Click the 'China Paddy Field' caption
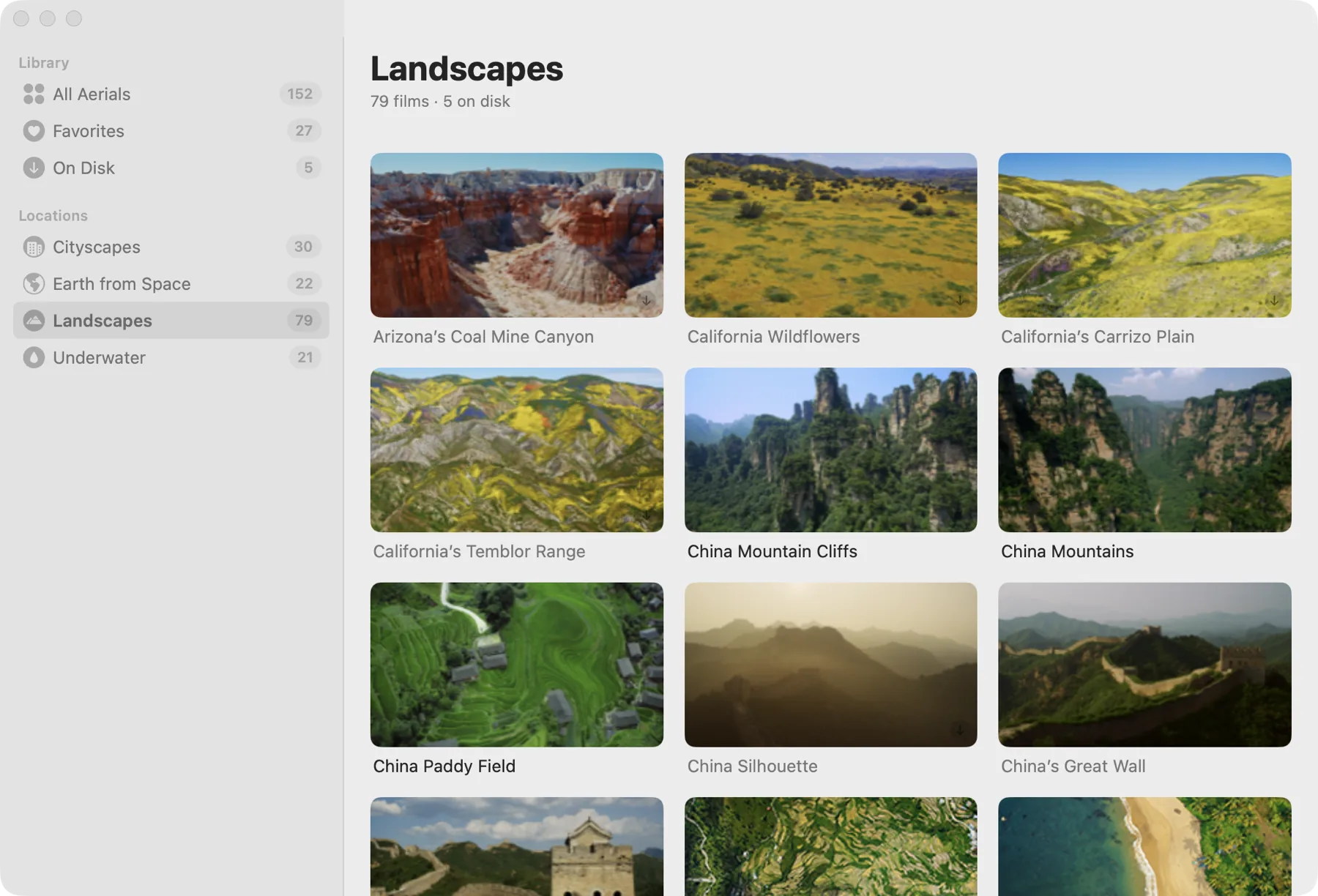This screenshot has height=896, width=1318. tap(444, 766)
